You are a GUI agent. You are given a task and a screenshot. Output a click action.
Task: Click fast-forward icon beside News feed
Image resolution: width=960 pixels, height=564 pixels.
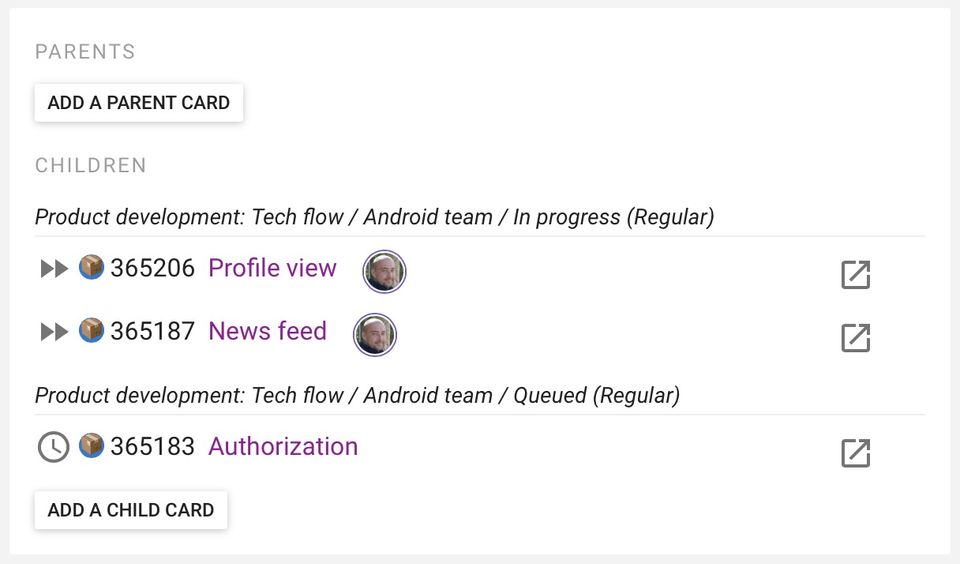(x=54, y=332)
